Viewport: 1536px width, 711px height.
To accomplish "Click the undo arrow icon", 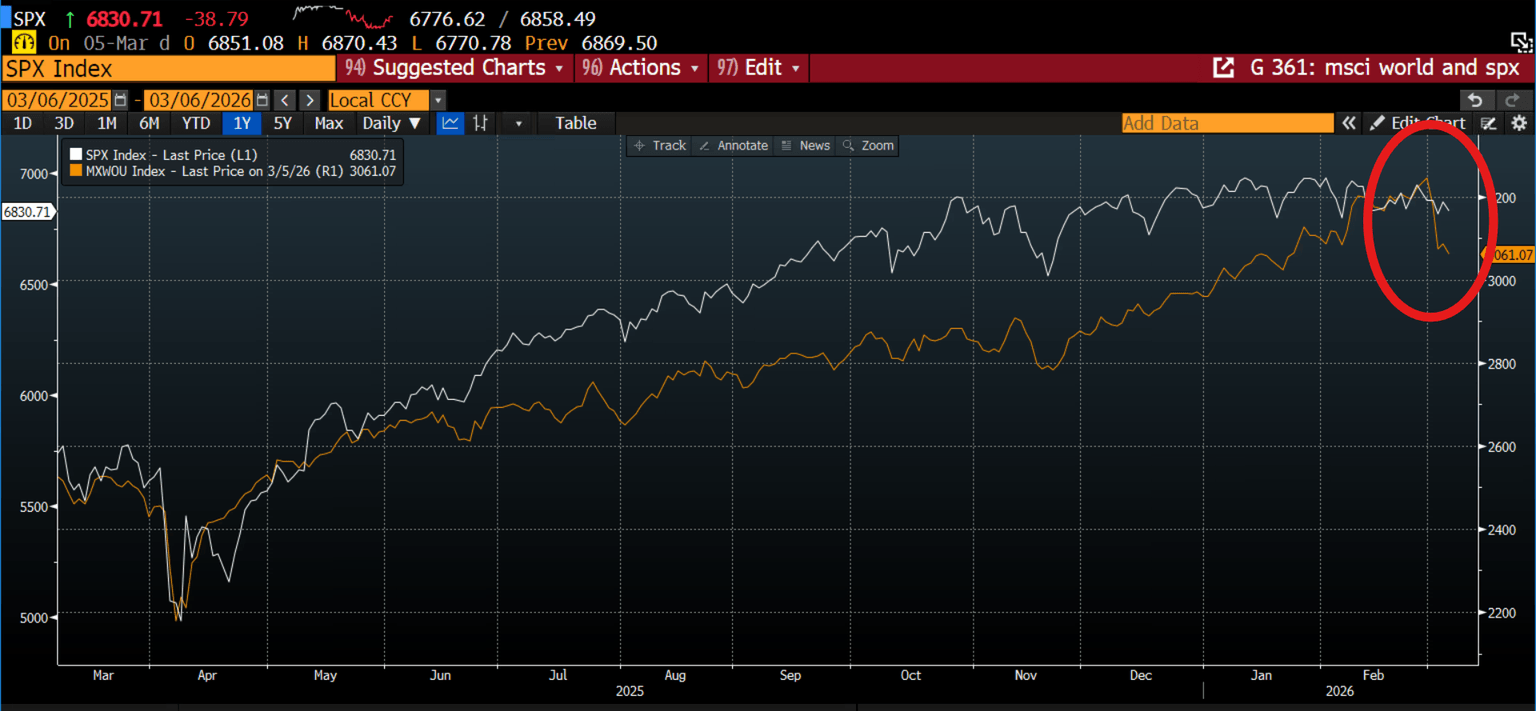I will point(1475,100).
